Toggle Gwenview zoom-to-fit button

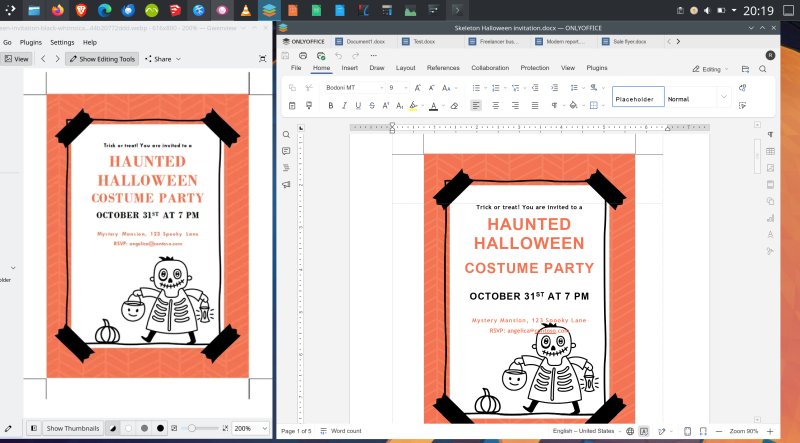pos(174,428)
